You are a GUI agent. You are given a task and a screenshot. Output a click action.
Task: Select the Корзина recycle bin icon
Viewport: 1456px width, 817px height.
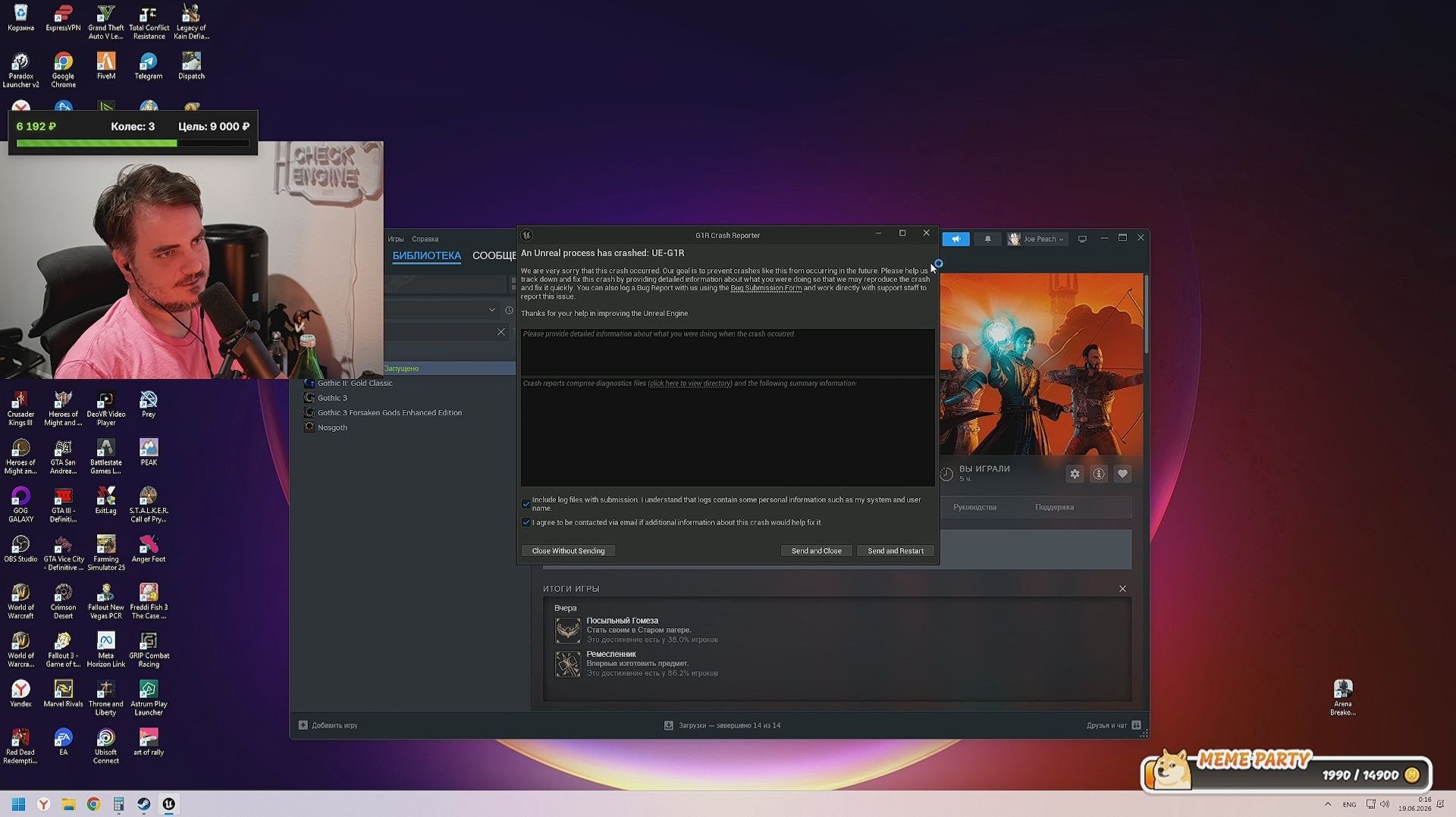pyautogui.click(x=20, y=18)
